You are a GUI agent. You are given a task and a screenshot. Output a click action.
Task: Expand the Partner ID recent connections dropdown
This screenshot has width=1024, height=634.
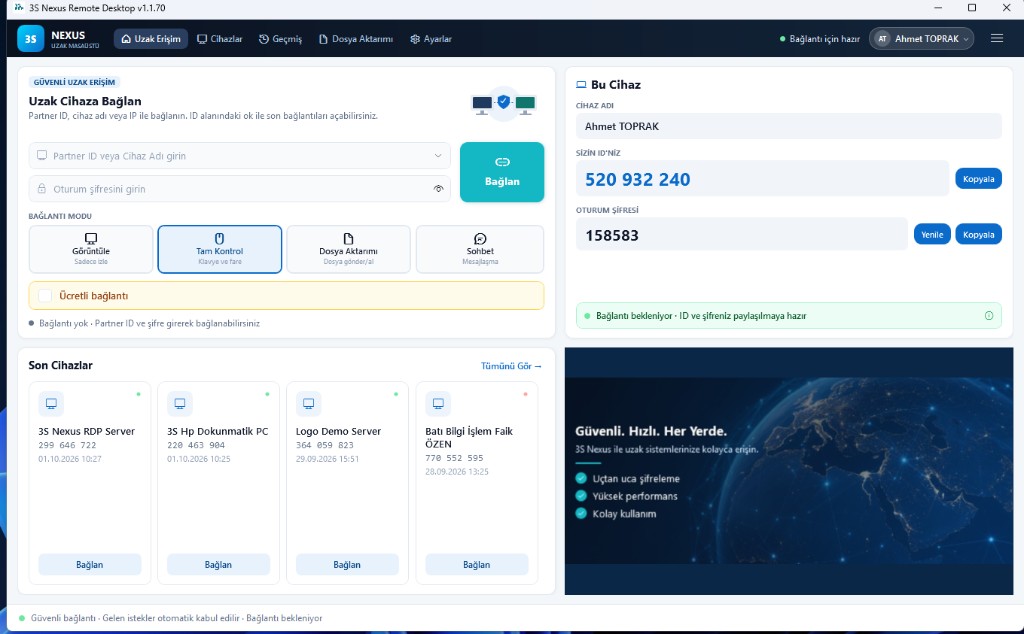438,155
